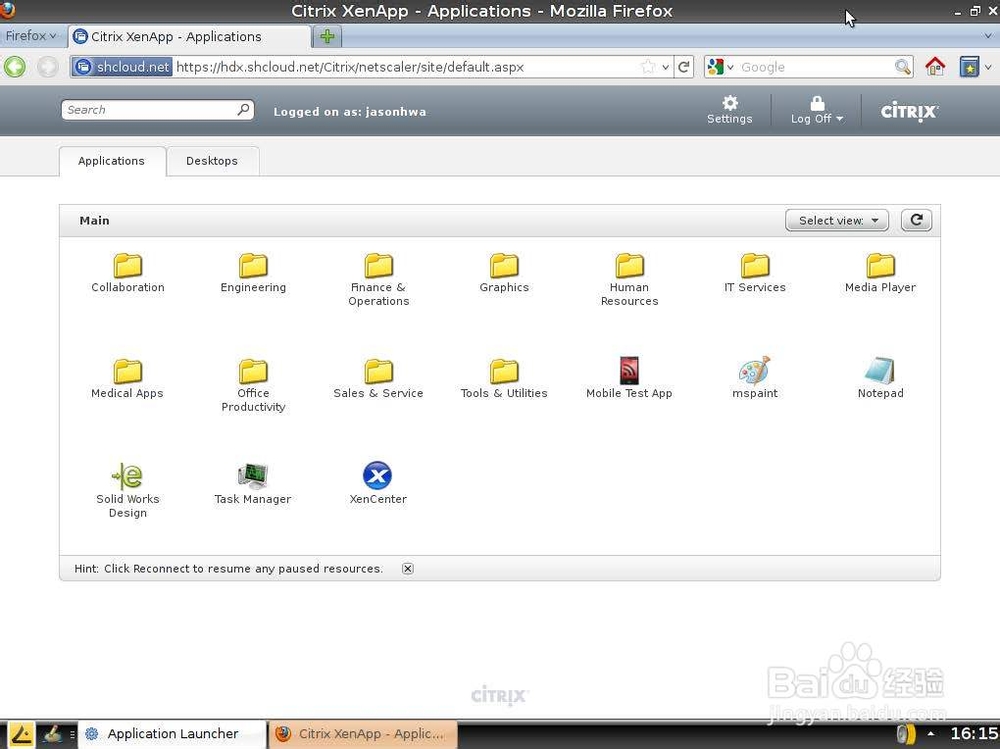Open the Tools & Utilities folder
Image resolution: width=1000 pixels, height=749 pixels.
[x=504, y=379]
